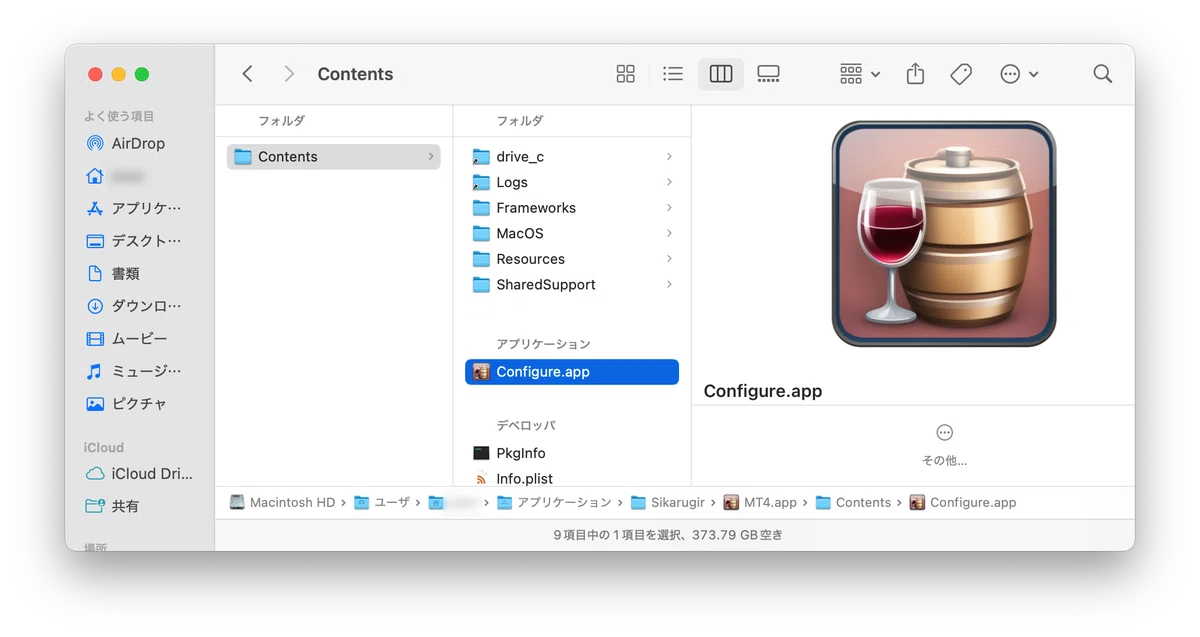Switch to column view
The width and height of the screenshot is (1200, 637).
(721, 74)
